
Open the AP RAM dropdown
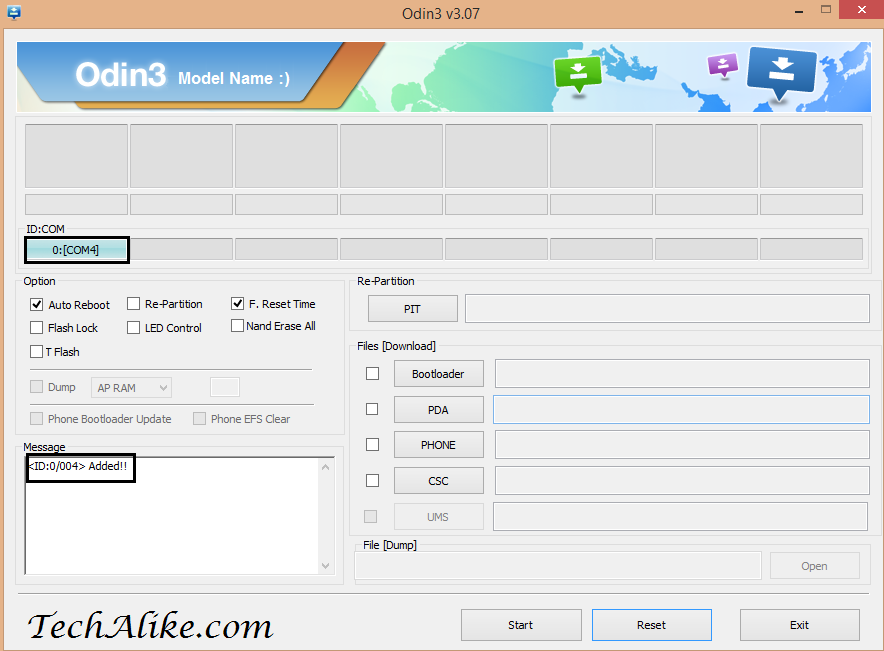pos(131,388)
